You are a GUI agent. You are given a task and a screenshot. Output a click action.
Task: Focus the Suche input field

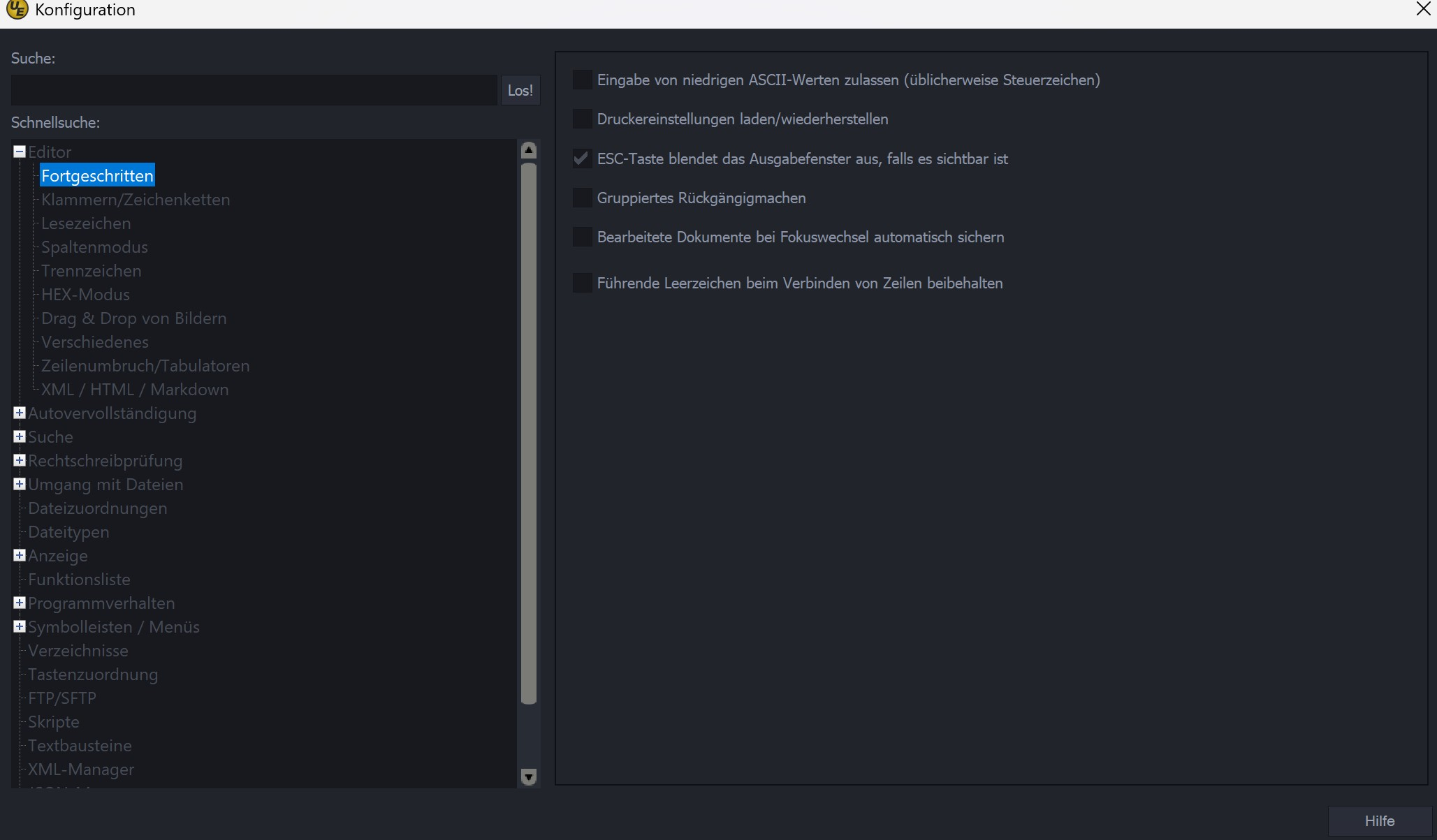254,90
